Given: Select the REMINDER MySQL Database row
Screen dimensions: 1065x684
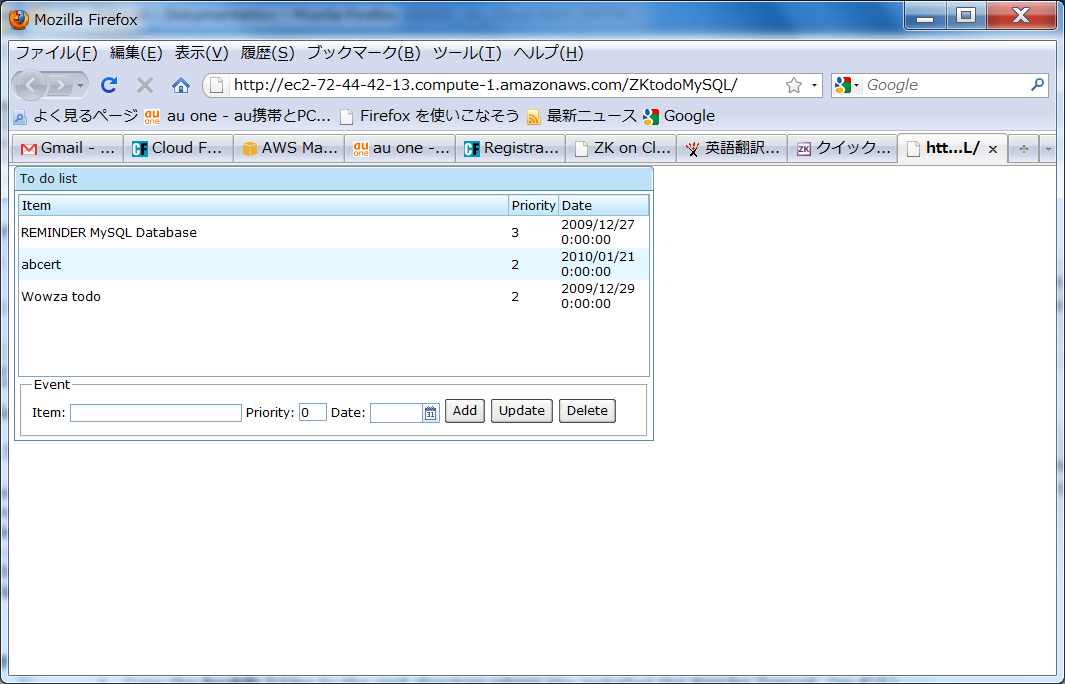Looking at the screenshot, I should pyautogui.click(x=333, y=232).
